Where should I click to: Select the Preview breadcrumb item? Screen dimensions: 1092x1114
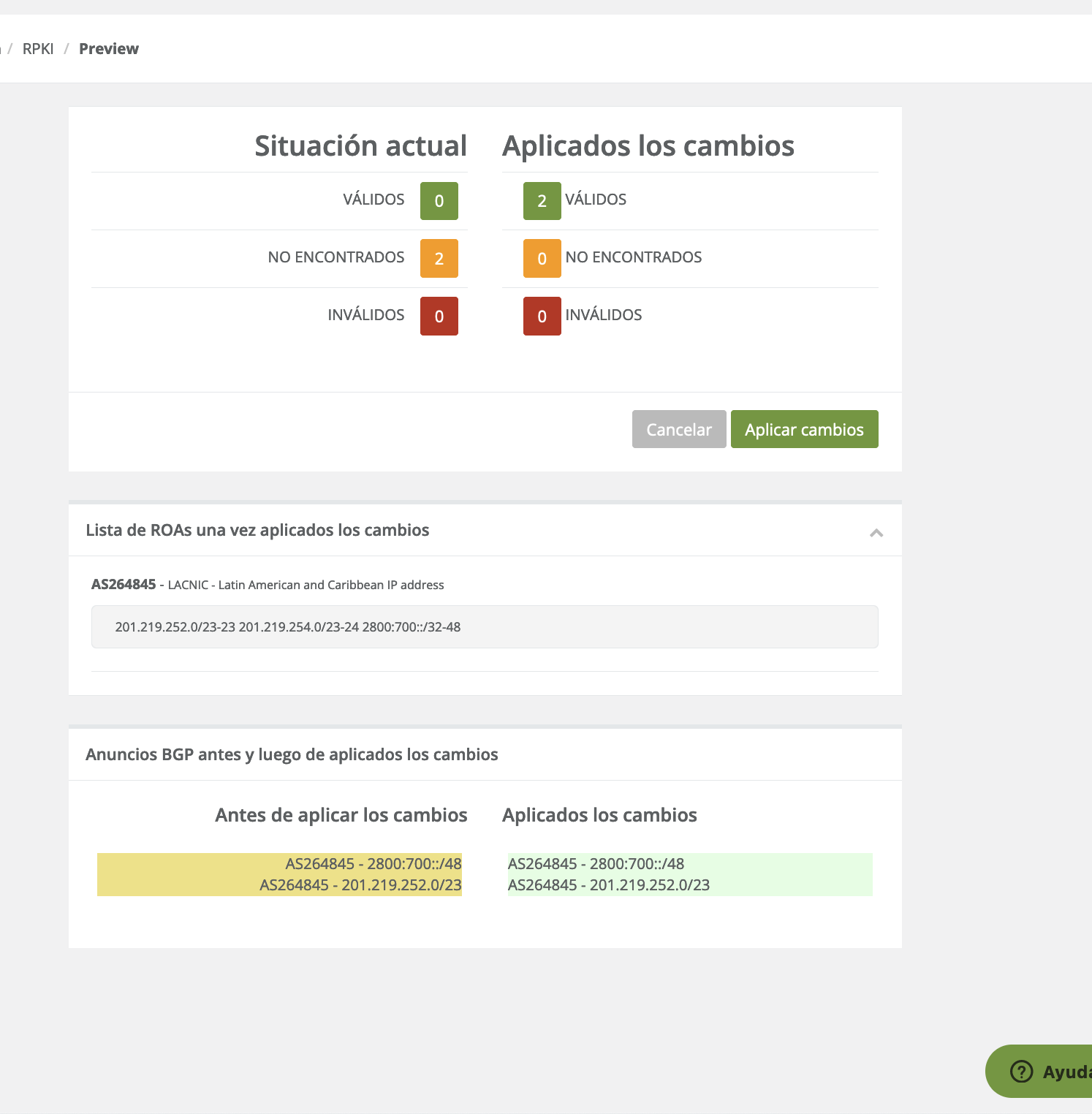[109, 49]
